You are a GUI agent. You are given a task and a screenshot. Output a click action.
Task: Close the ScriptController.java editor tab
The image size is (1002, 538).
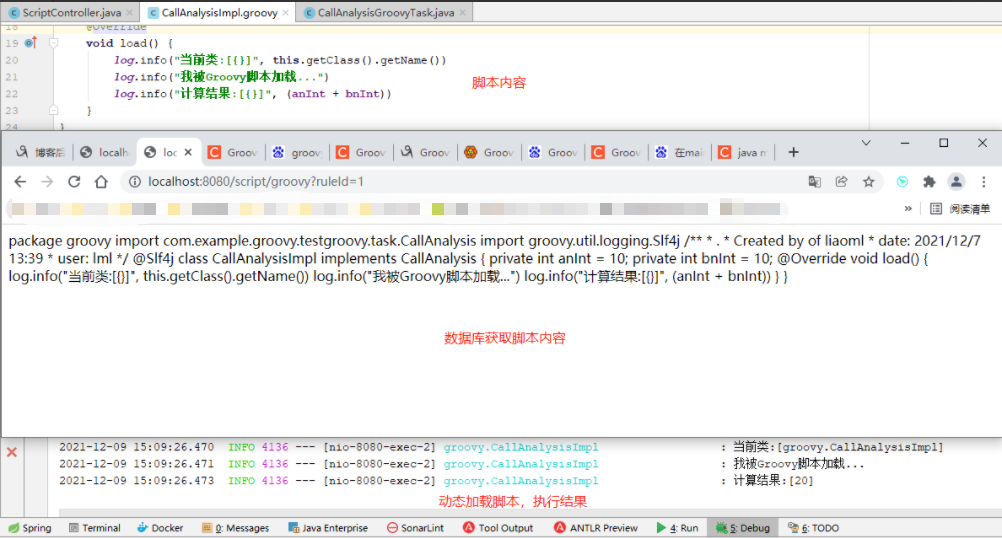pos(130,13)
